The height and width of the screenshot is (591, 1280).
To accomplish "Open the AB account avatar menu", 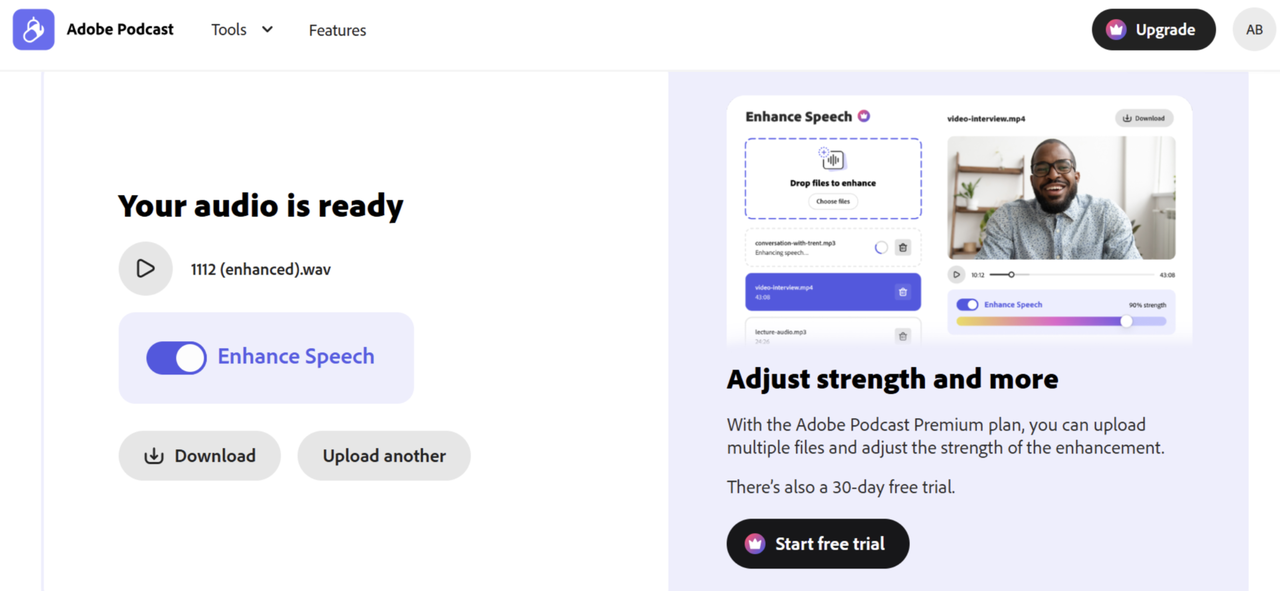I will point(1254,30).
